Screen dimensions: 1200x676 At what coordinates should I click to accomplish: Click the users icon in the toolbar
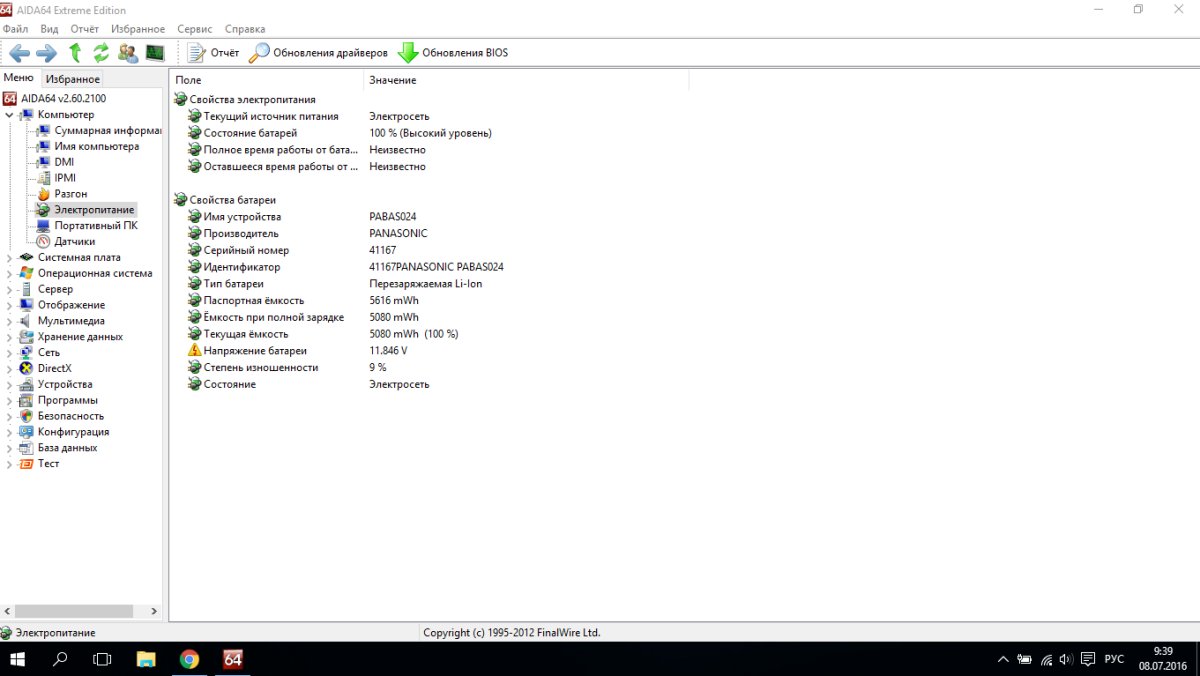pos(128,53)
